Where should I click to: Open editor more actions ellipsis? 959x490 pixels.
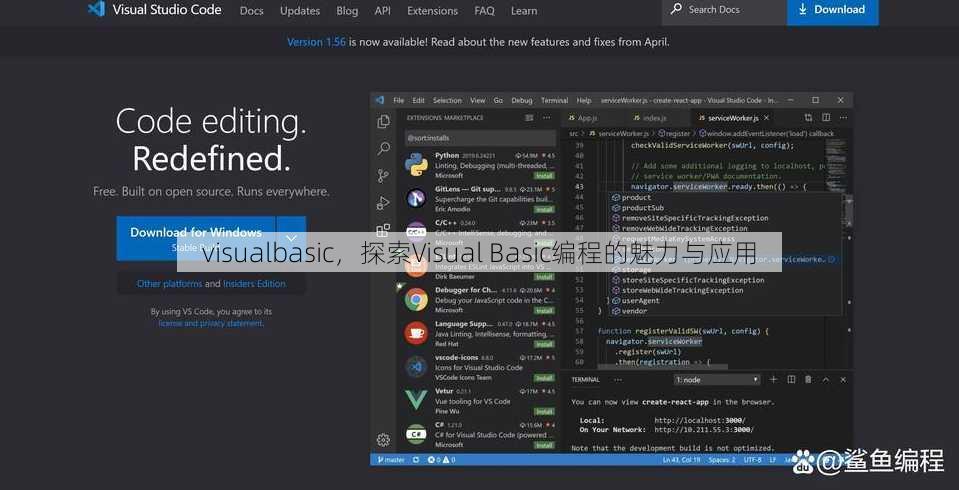[843, 117]
